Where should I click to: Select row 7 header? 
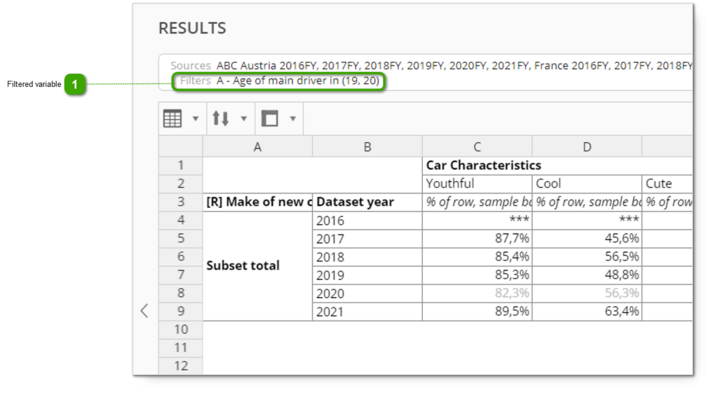click(180, 275)
